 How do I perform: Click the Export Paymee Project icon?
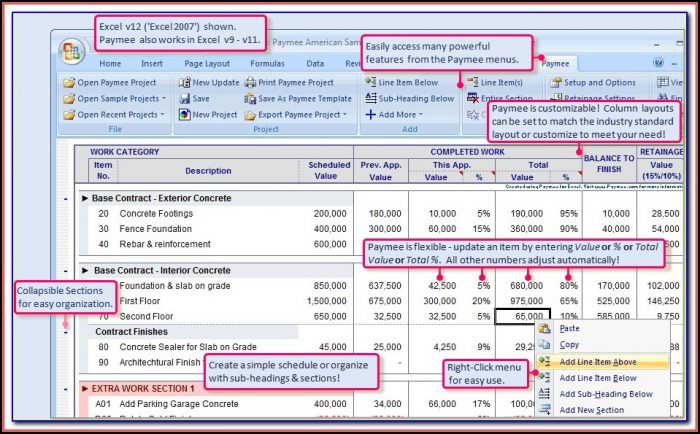point(250,115)
